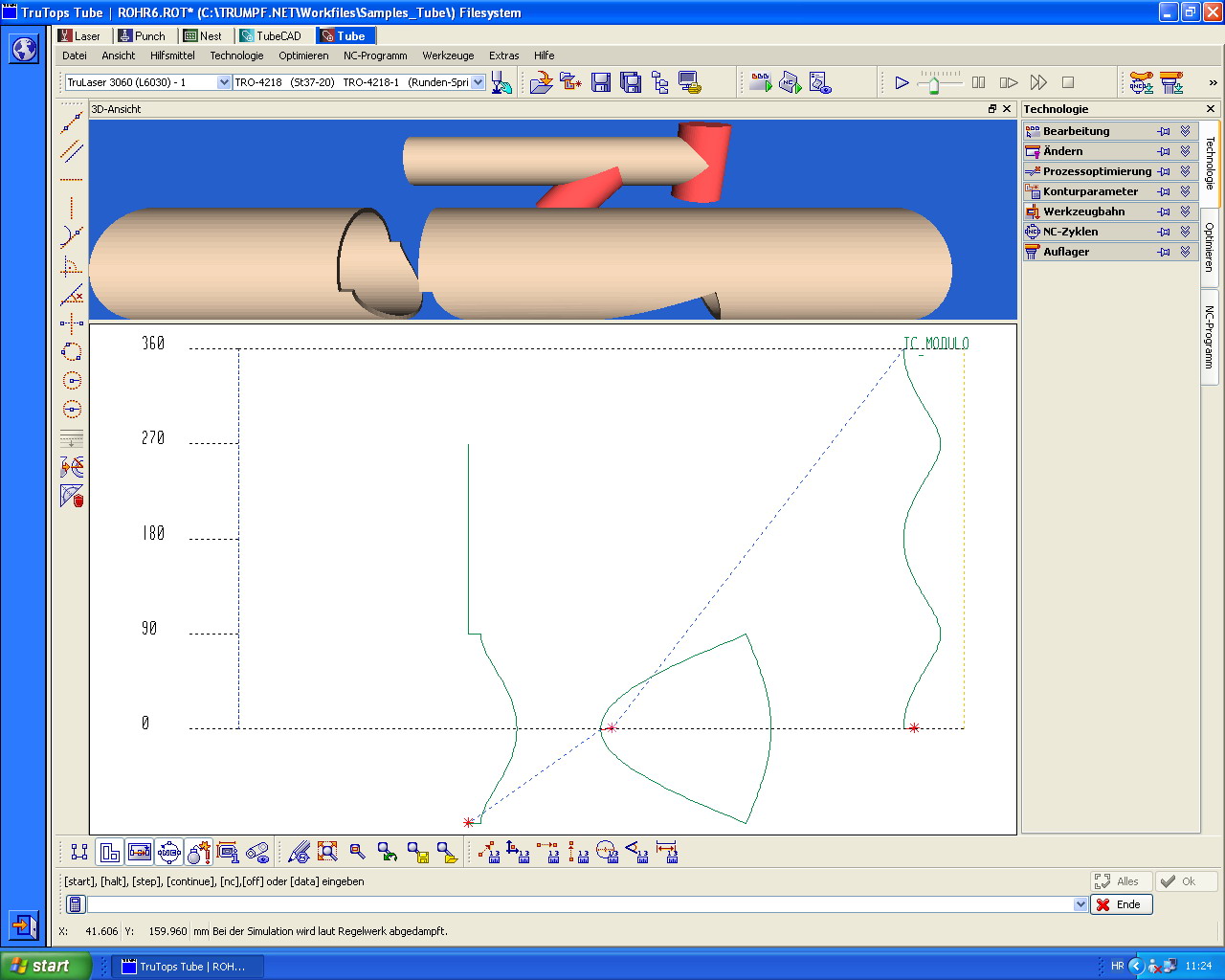Stop the simulation

[1068, 82]
